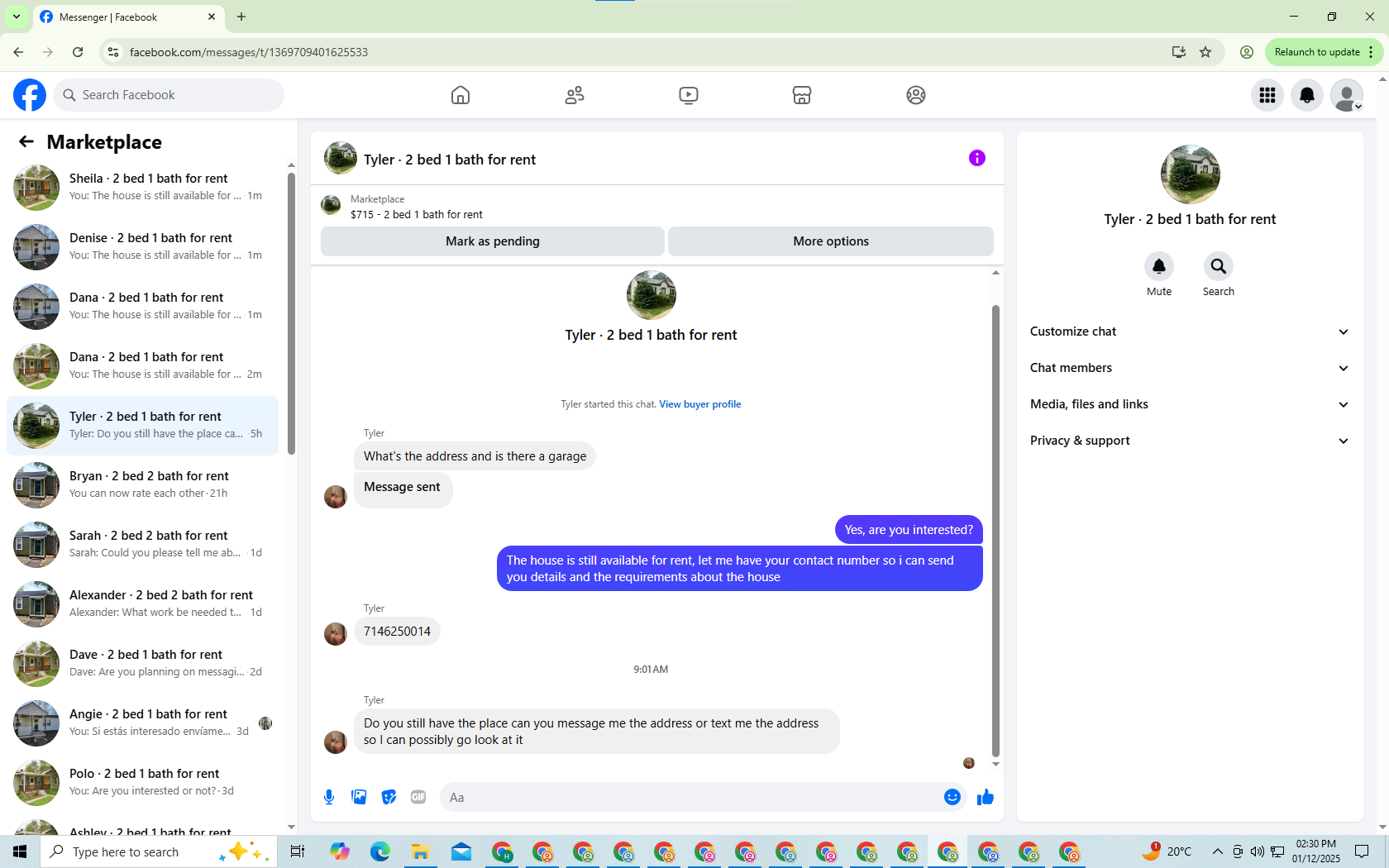
Task: Open the account profile dropdown
Action: click(1347, 95)
